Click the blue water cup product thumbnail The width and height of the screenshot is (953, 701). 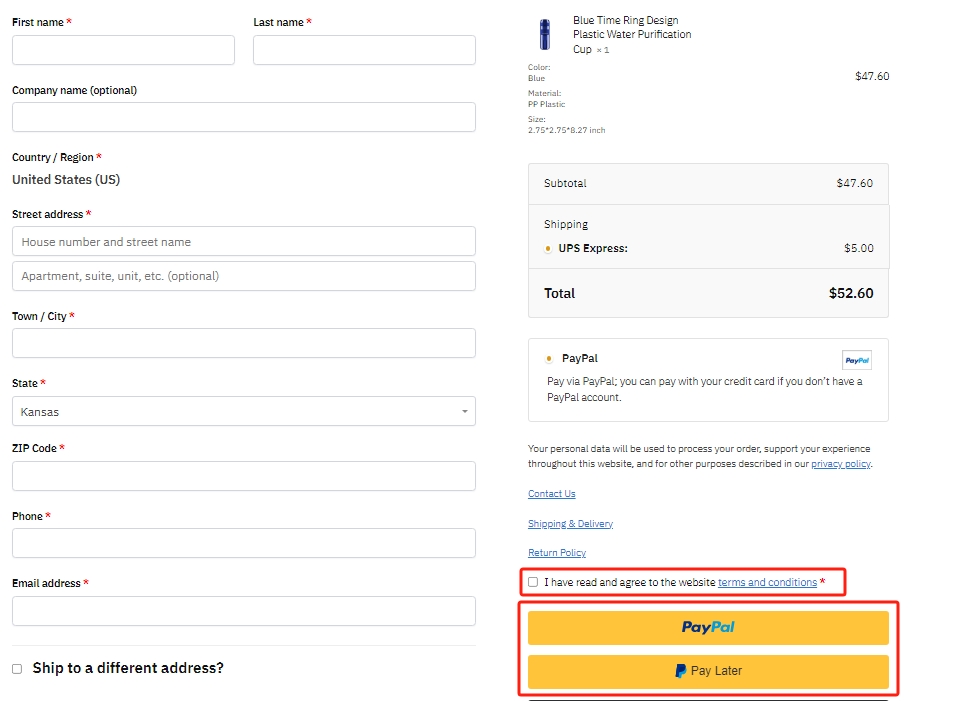(x=545, y=34)
